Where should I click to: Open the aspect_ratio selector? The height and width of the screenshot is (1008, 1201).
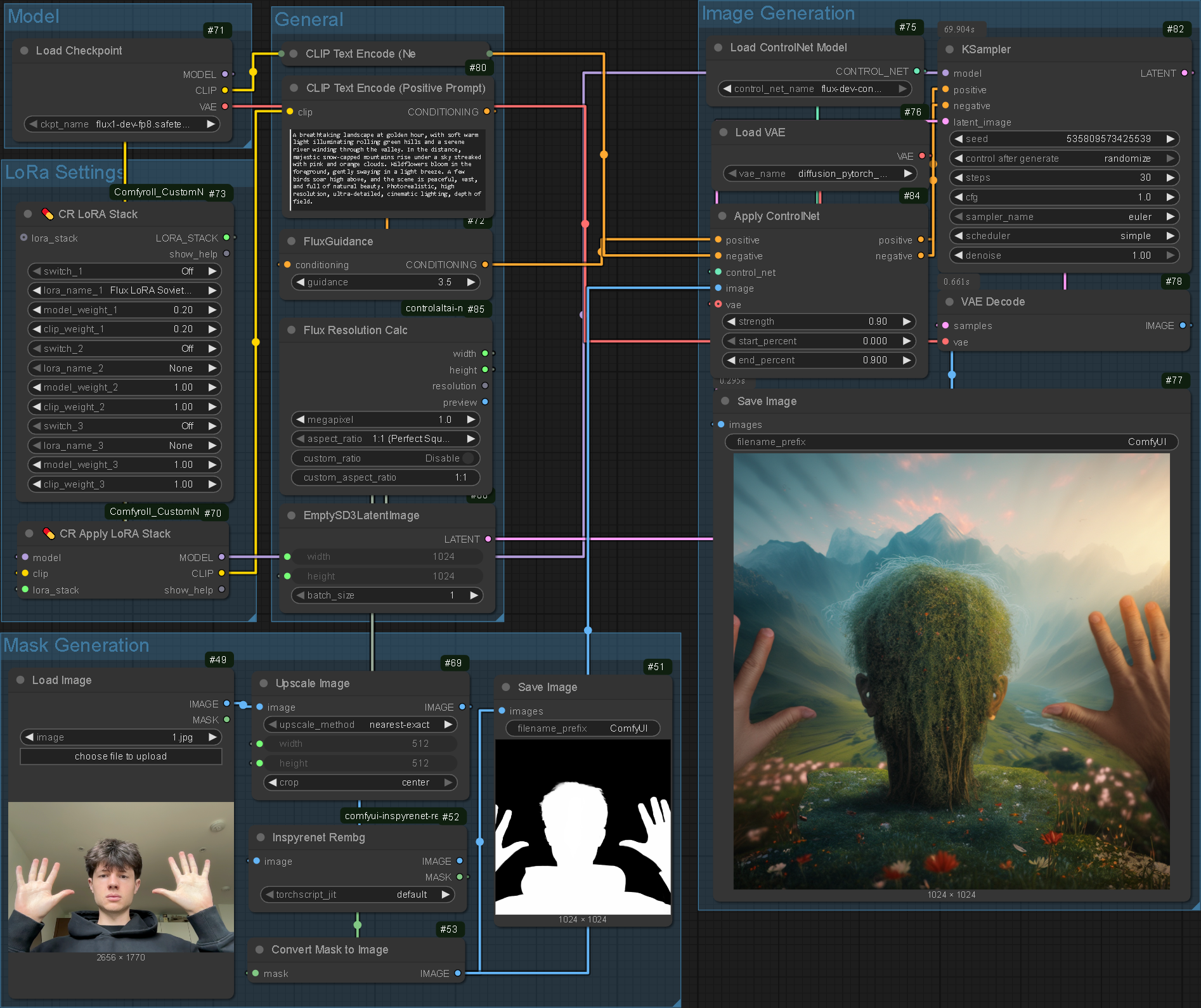386,439
